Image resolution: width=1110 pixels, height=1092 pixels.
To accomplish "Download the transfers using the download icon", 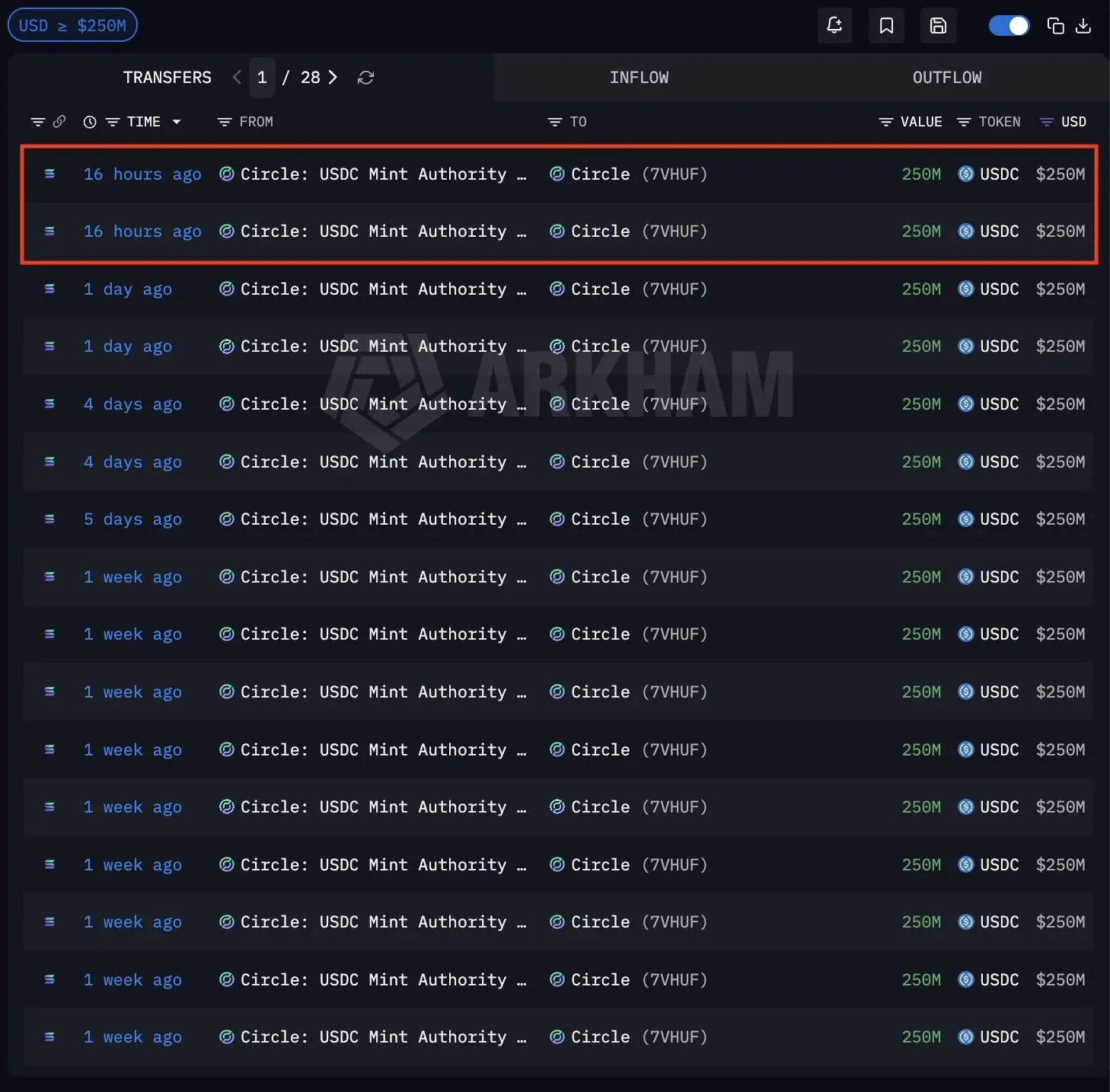I will tap(1083, 26).
